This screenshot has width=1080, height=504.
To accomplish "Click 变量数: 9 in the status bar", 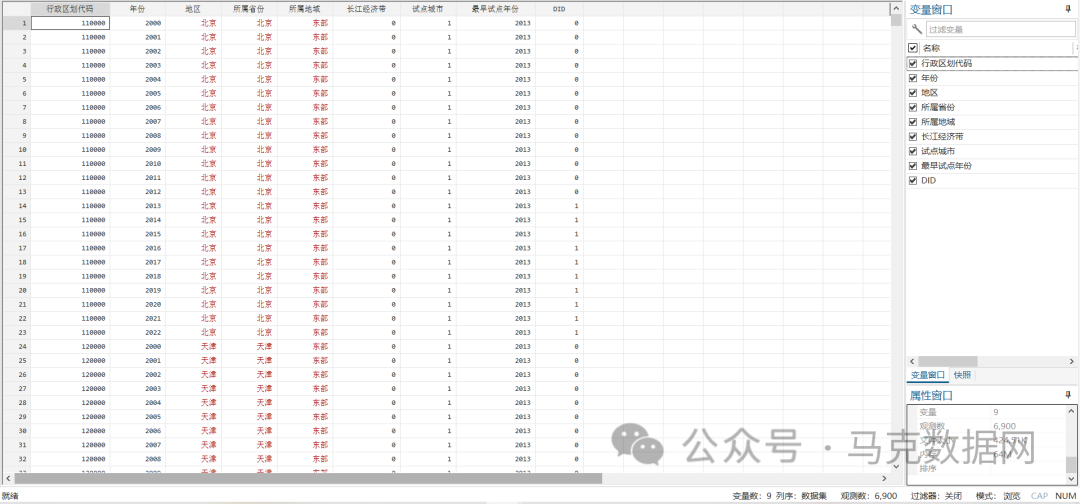I will click(x=751, y=496).
